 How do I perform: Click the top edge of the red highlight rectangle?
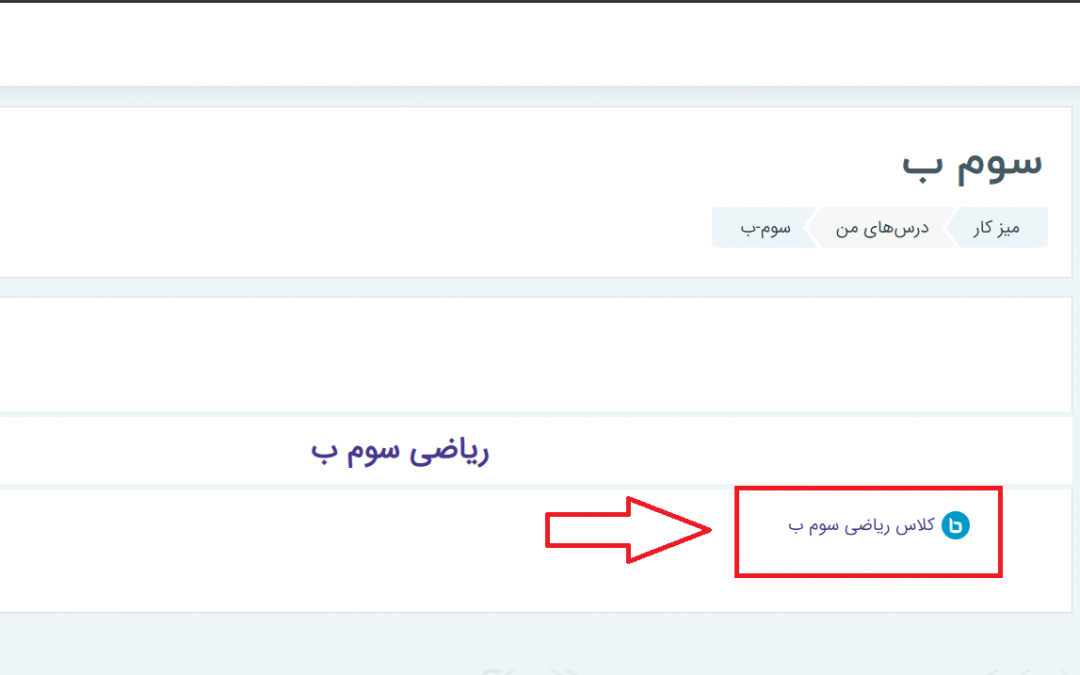tap(868, 489)
